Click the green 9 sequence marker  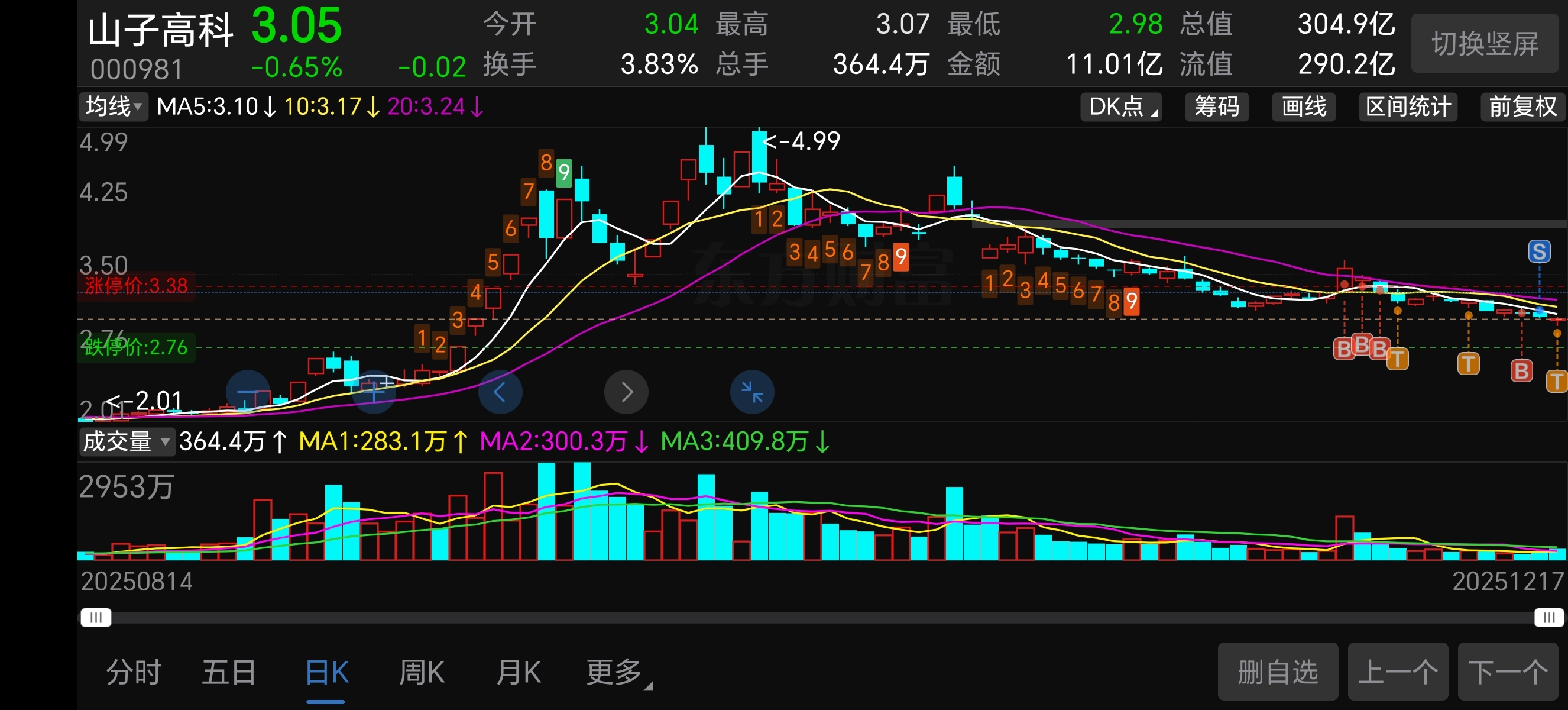(563, 172)
